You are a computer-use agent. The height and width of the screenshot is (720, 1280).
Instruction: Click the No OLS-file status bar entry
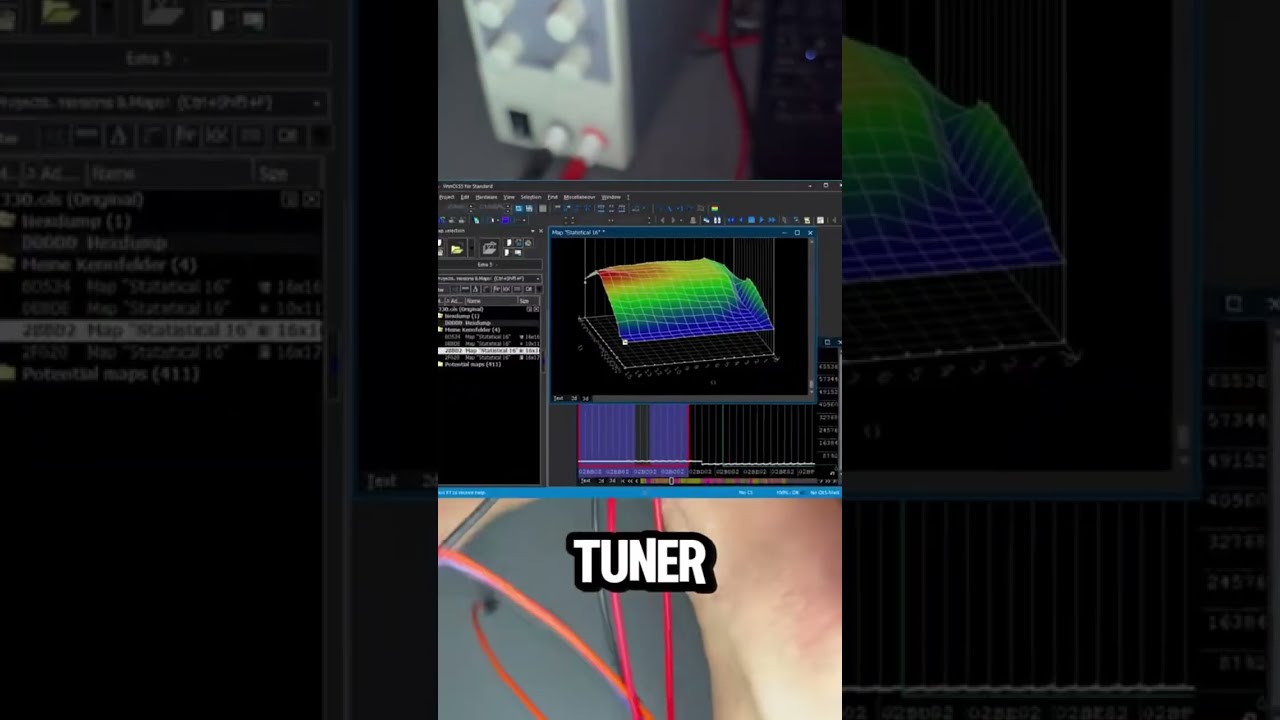click(x=824, y=492)
